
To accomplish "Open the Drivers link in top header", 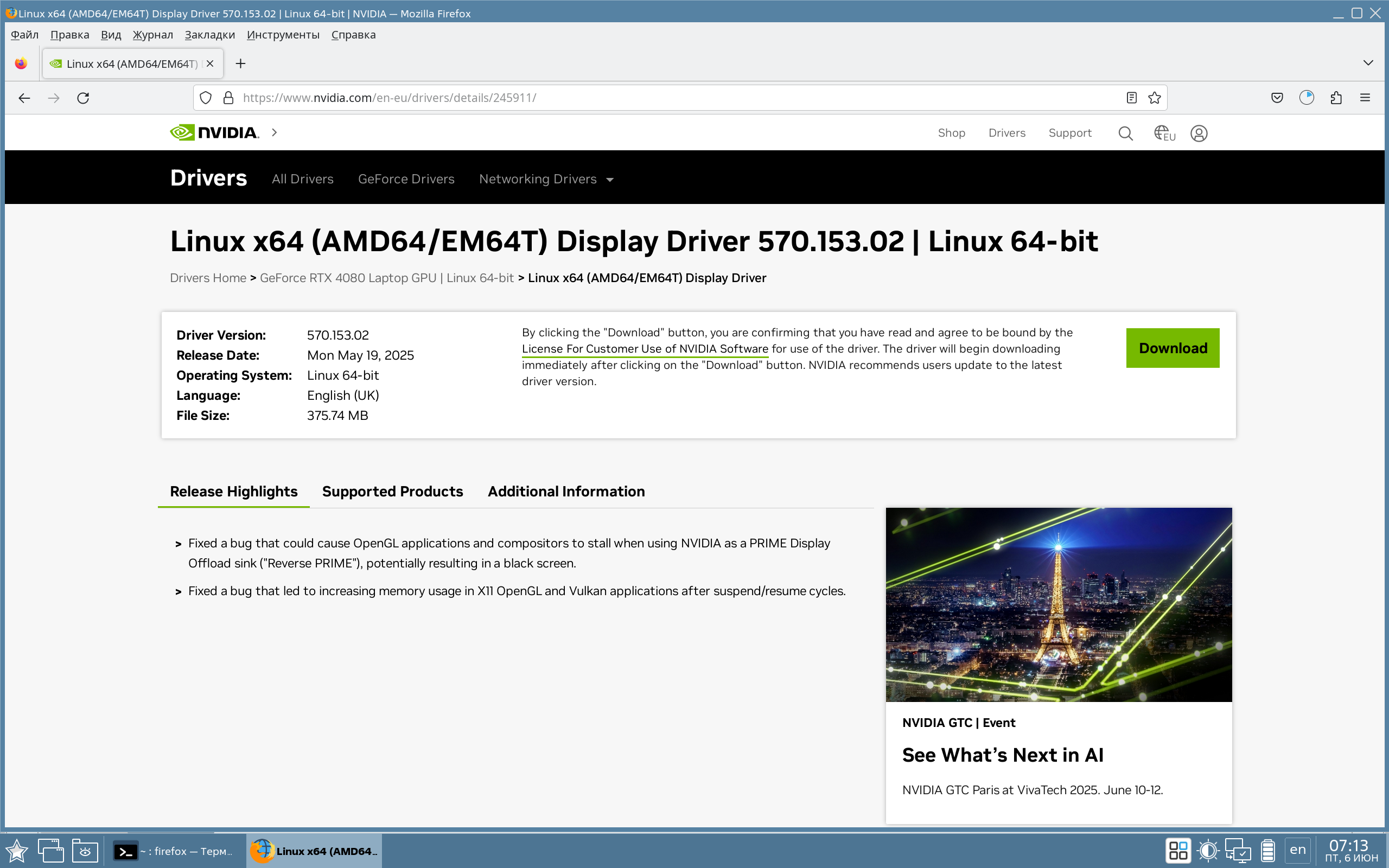I will click(x=1006, y=132).
